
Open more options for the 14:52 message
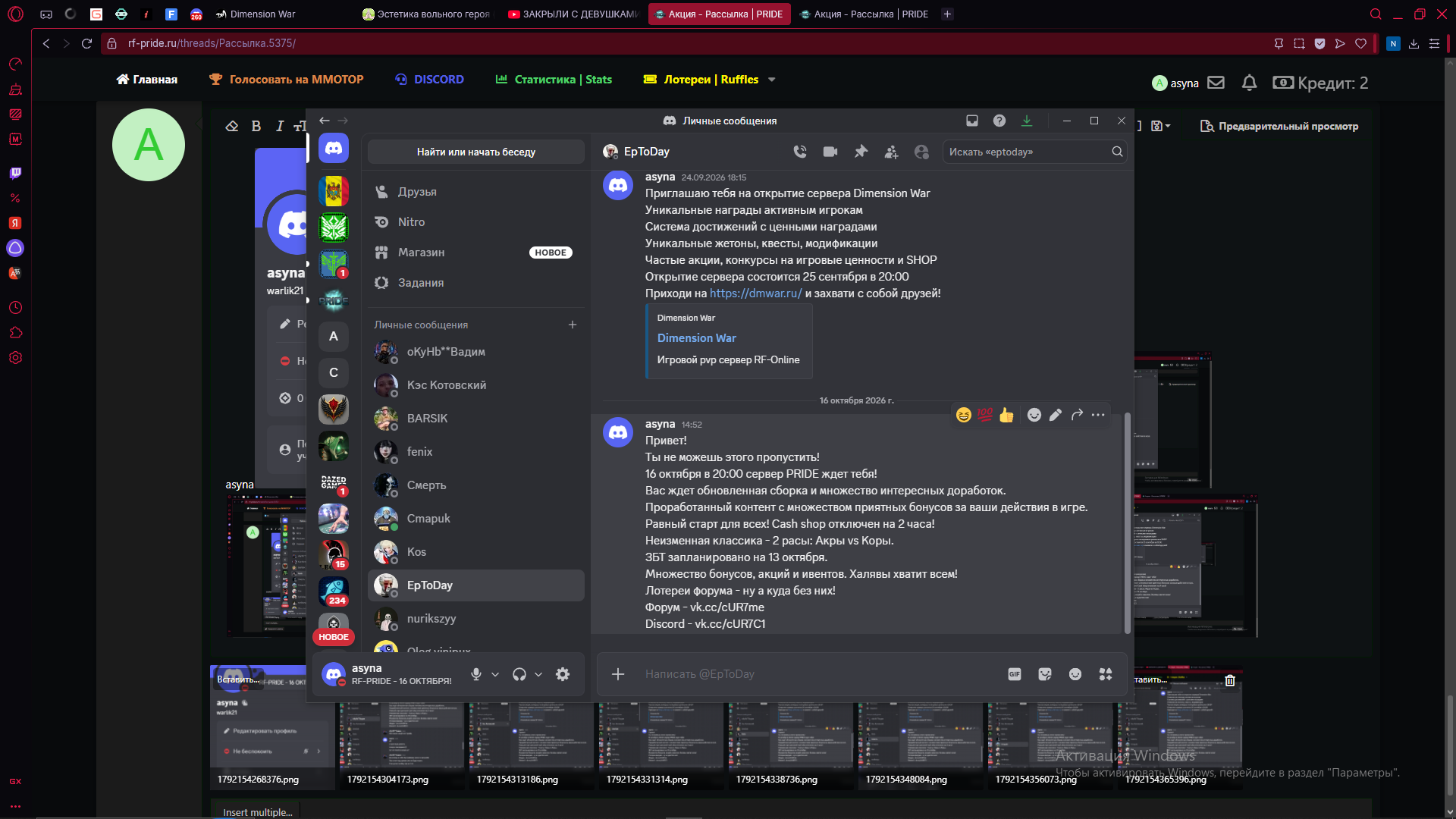pos(1098,415)
